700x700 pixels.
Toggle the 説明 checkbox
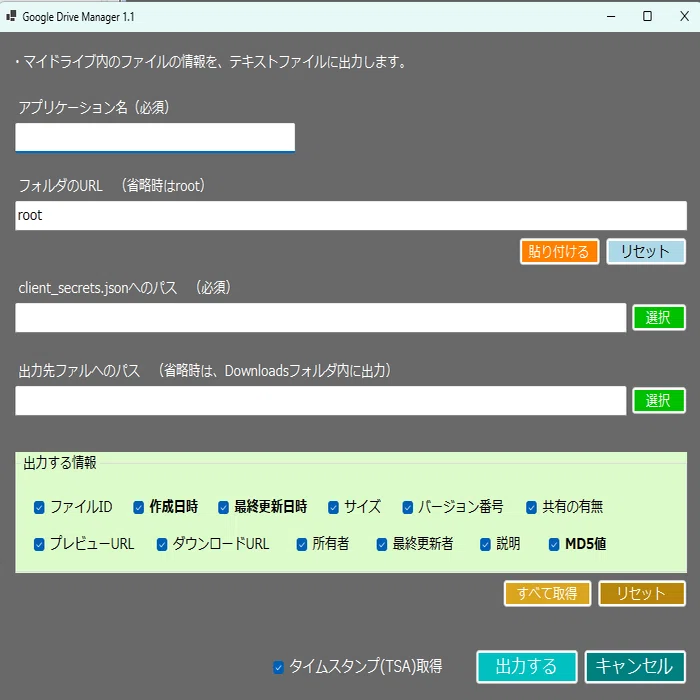pos(485,544)
